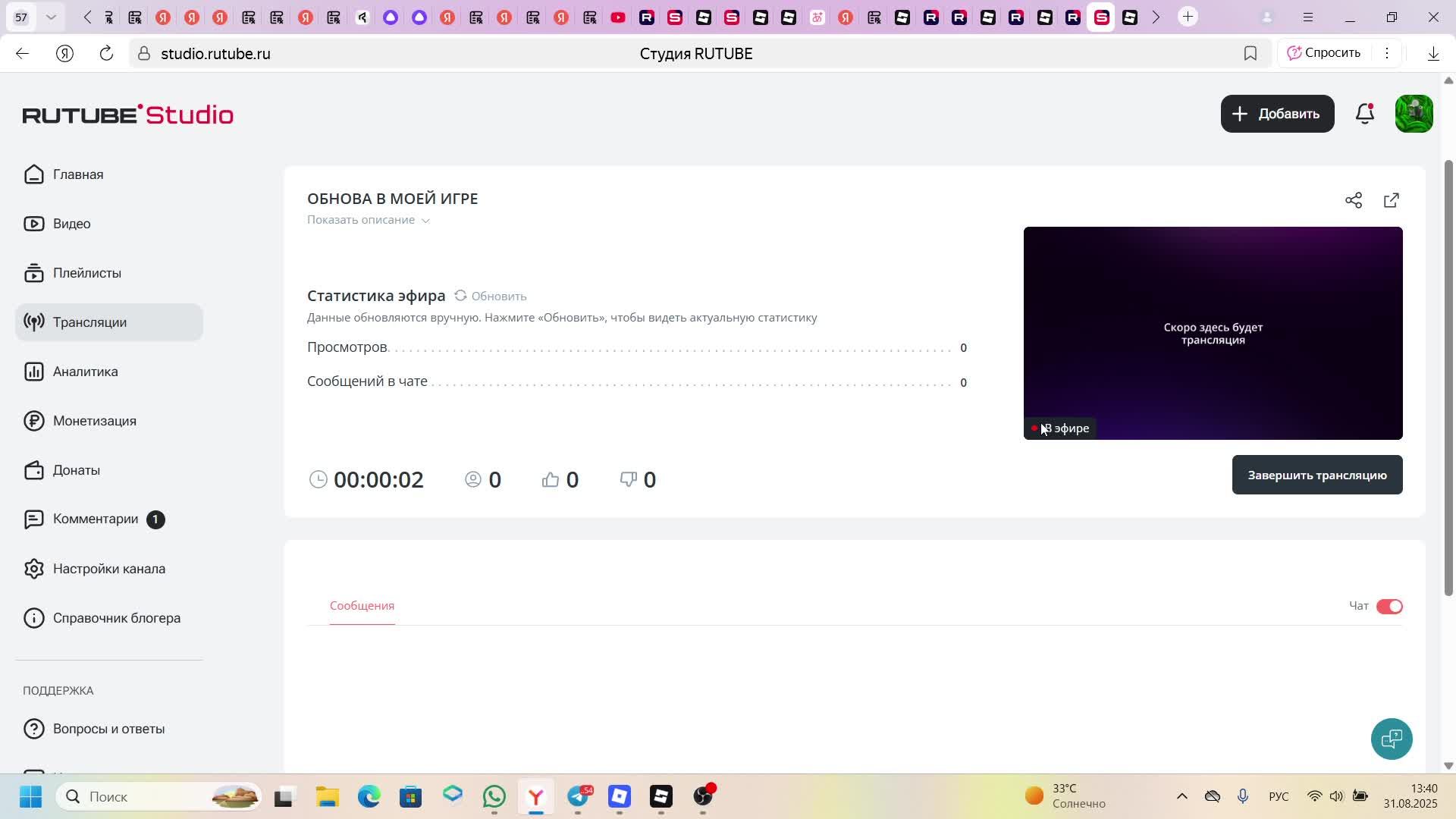1456x819 pixels.
Task: Select the Сообщения tab
Action: tap(362, 606)
